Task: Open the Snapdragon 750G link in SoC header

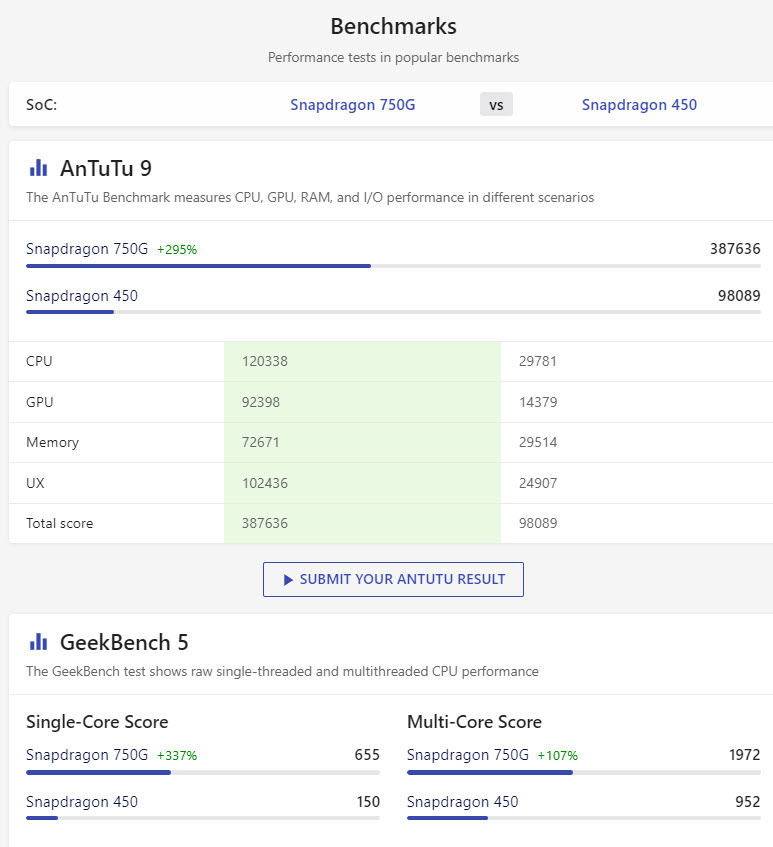Action: tap(353, 105)
